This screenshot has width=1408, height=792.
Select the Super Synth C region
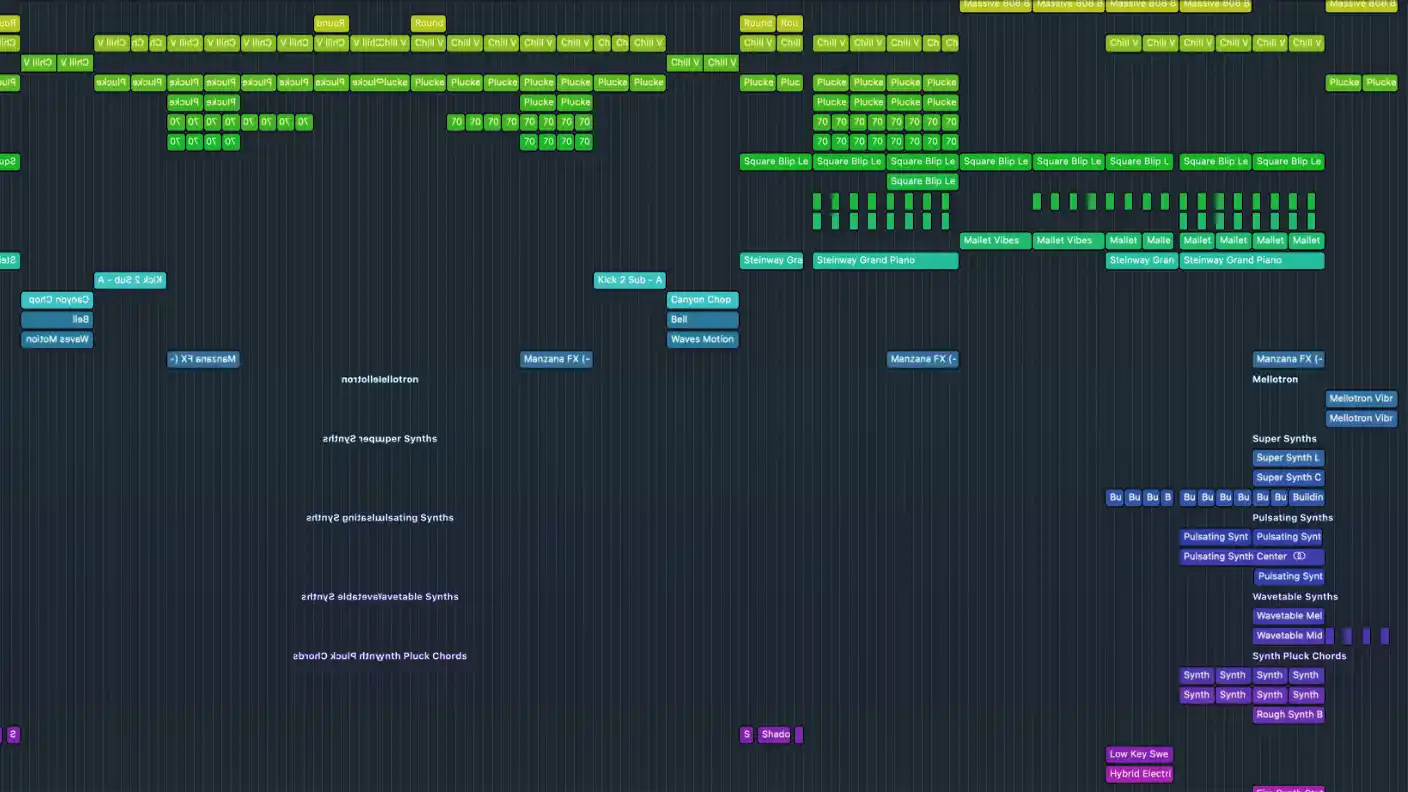(1288, 477)
